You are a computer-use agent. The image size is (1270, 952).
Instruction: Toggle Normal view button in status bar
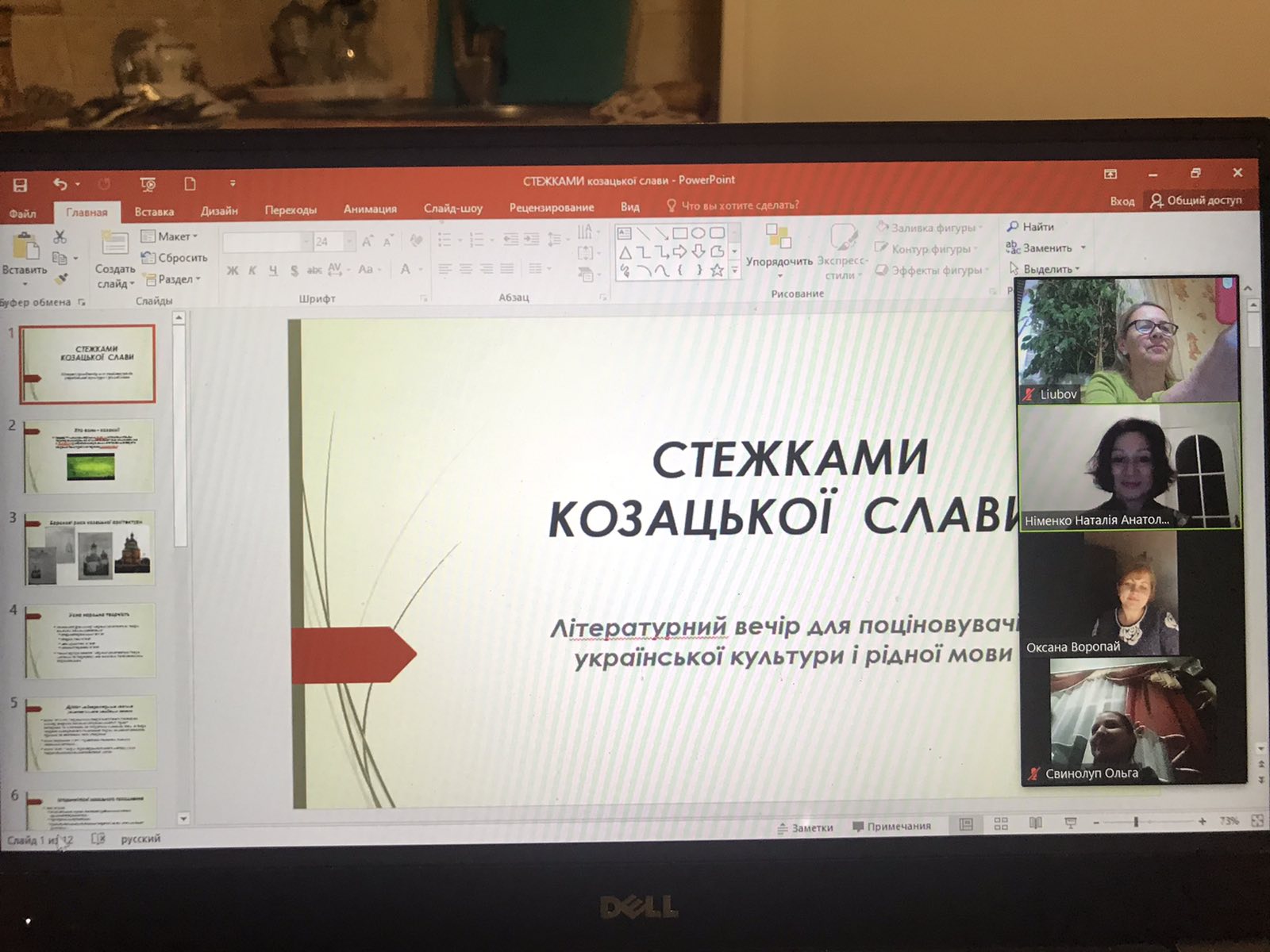[966, 825]
